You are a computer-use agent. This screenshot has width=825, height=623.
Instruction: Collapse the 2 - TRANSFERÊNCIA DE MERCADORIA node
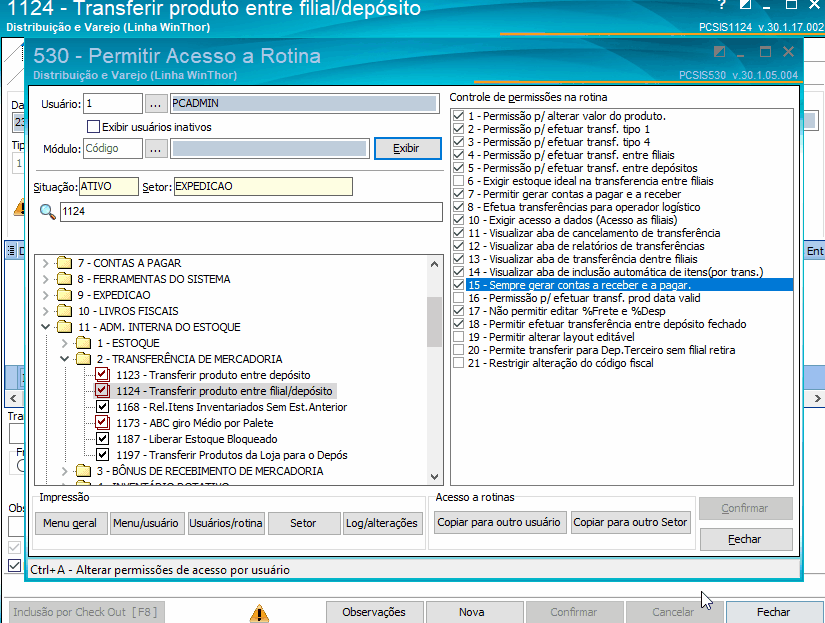(x=65, y=359)
